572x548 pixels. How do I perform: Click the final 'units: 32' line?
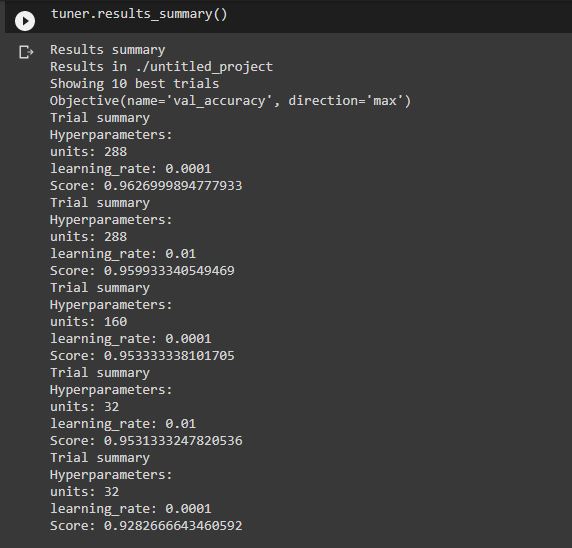pos(85,492)
